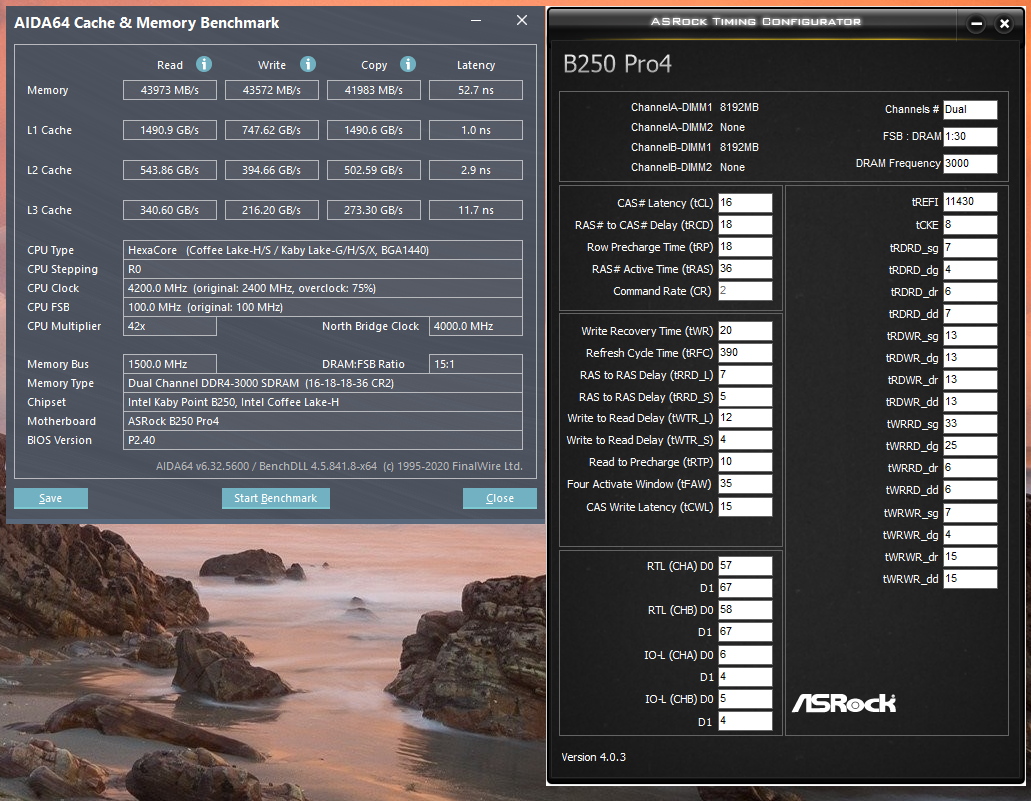Click the CAS# Latency (tCL) field
The image size is (1031, 801).
(745, 203)
